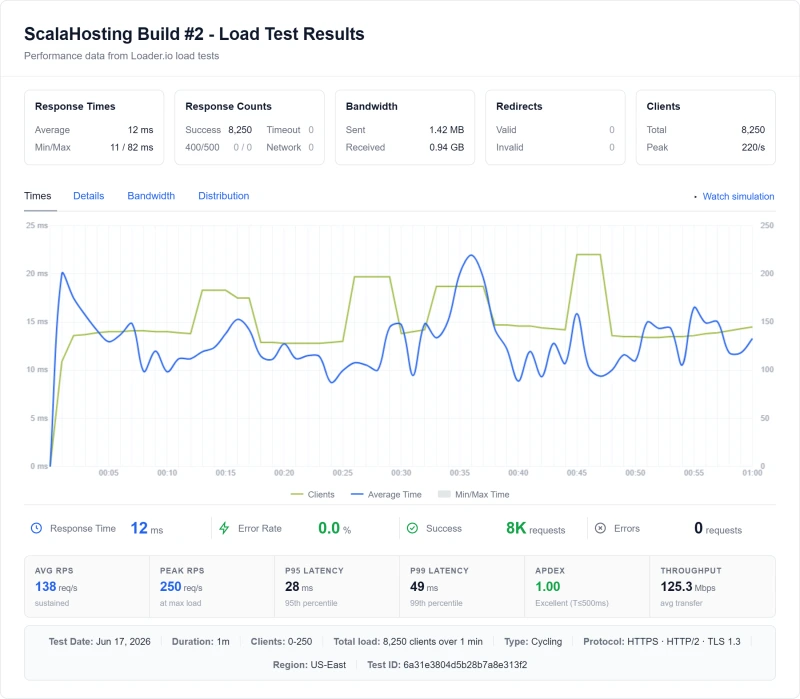Click the Sent value 1.42 MB
Screen dimensions: 800x699
[446, 130]
